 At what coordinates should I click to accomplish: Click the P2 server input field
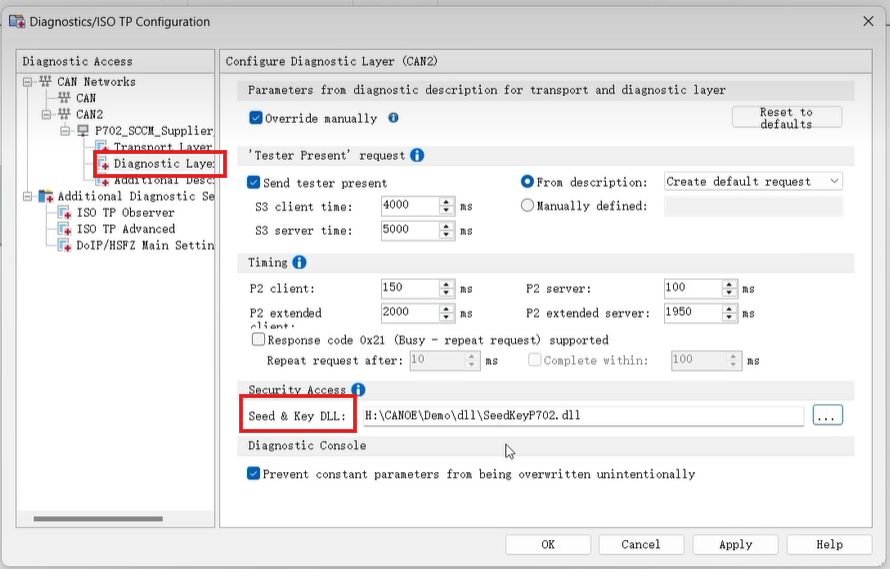pyautogui.click(x=693, y=288)
